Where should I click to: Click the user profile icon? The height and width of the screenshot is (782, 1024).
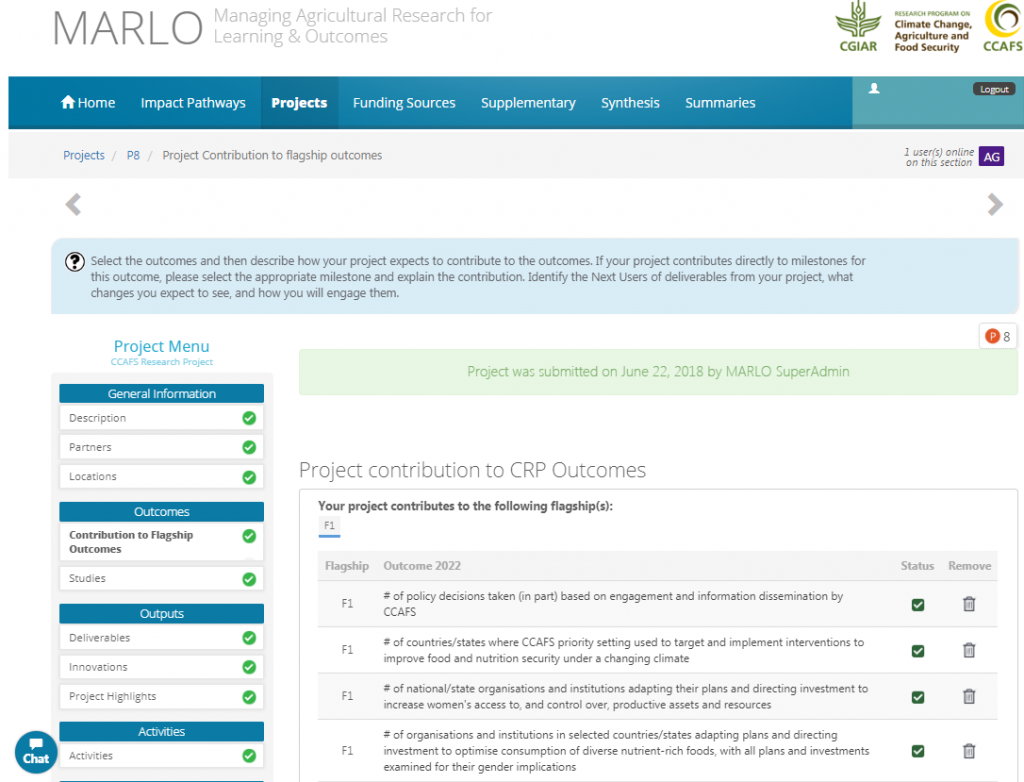(874, 89)
